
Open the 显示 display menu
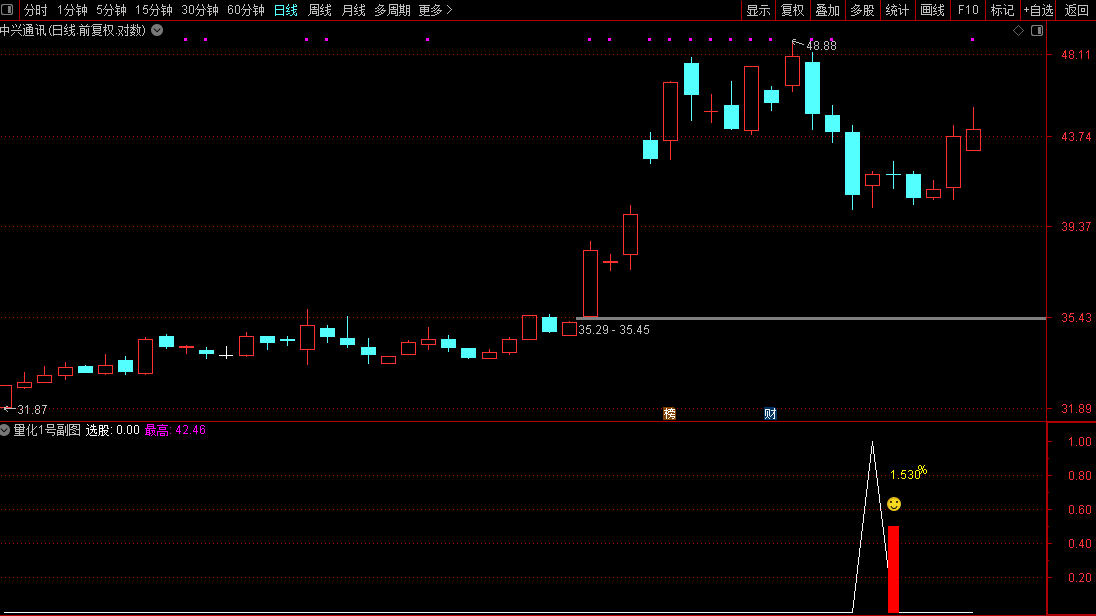(x=758, y=10)
